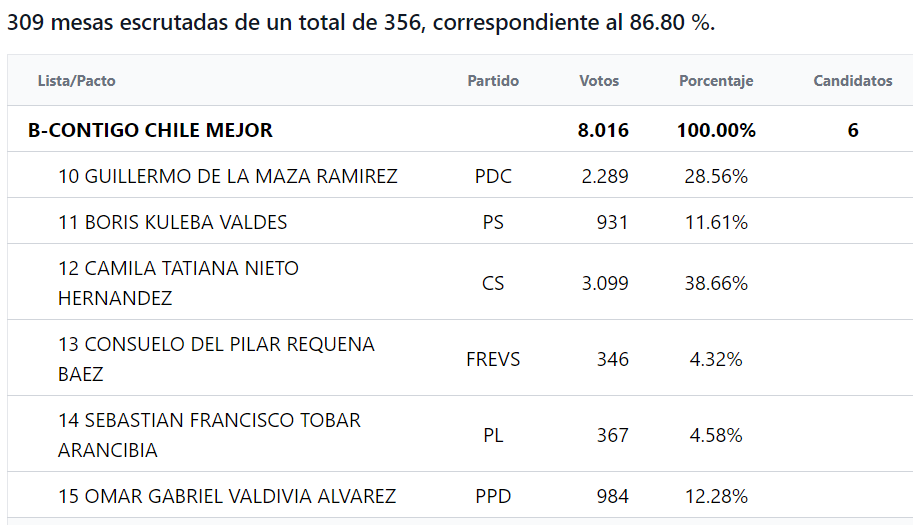Expand the B-CONTIGO CHILE MEJOR pact row
The height and width of the screenshot is (525, 923).
[150, 130]
